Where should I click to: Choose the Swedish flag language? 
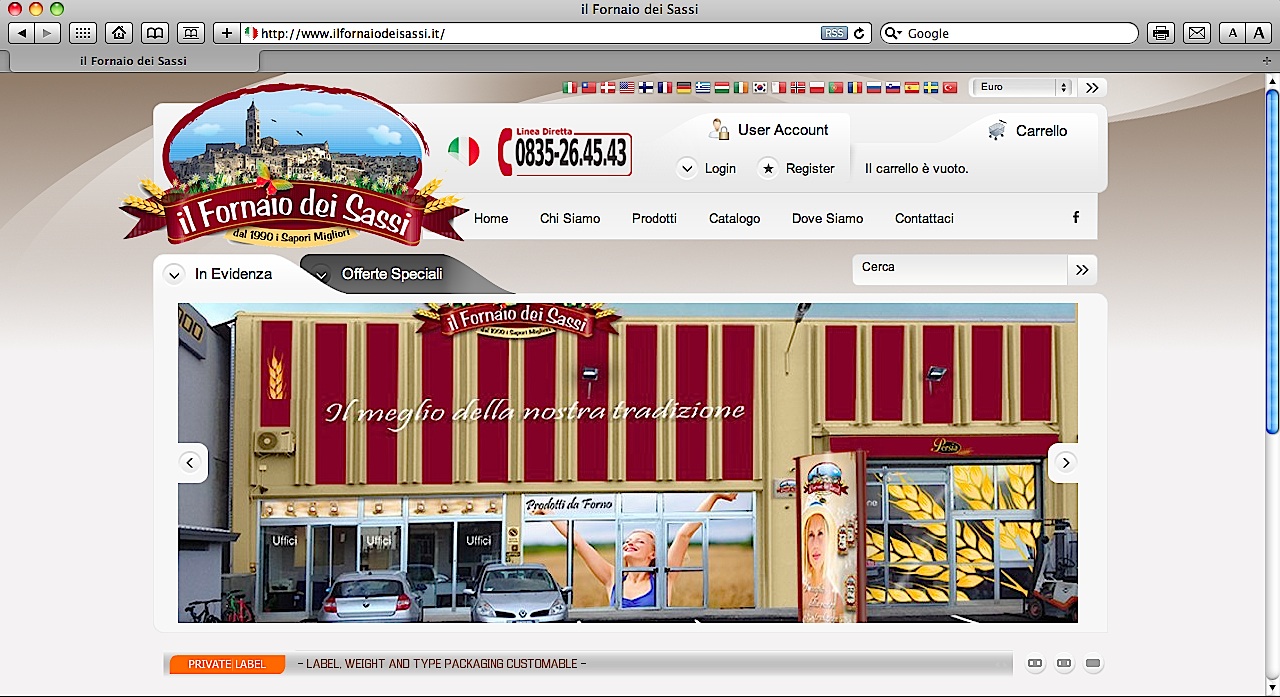pyautogui.click(x=931, y=88)
